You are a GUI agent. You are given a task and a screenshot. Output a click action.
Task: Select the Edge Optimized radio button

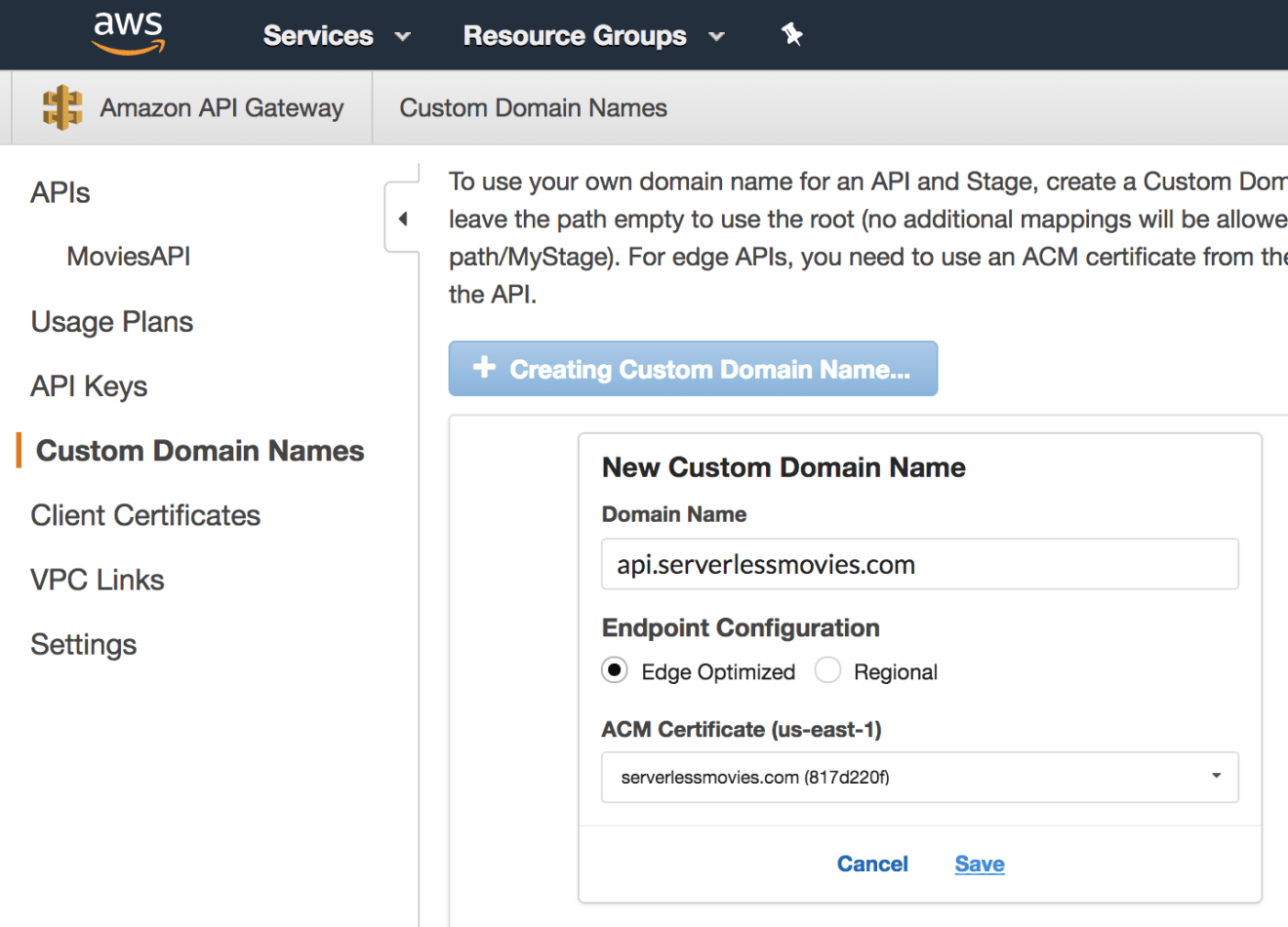(615, 670)
